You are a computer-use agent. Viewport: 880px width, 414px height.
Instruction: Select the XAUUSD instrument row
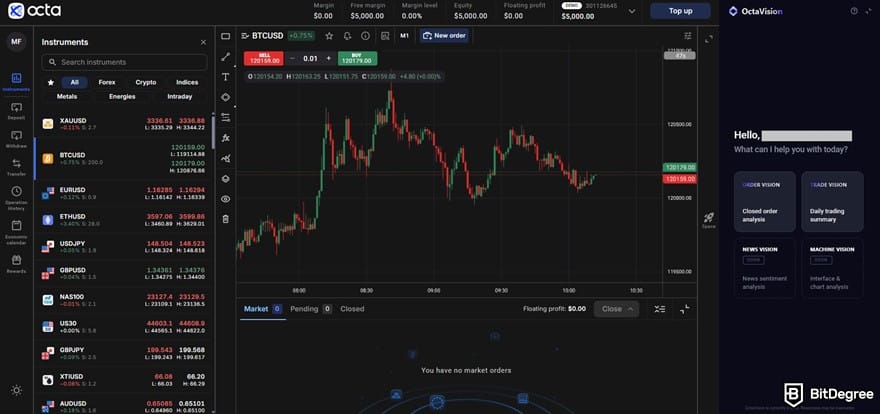click(123, 124)
